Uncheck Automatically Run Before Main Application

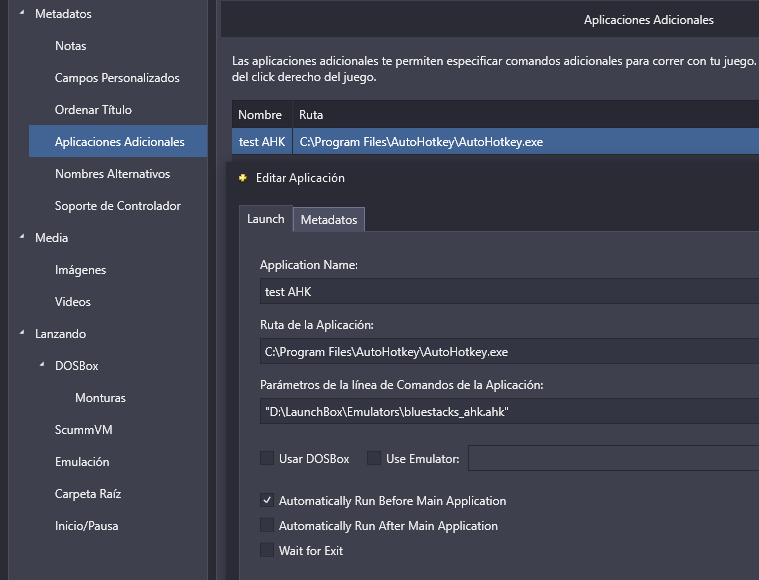pyautogui.click(x=267, y=500)
